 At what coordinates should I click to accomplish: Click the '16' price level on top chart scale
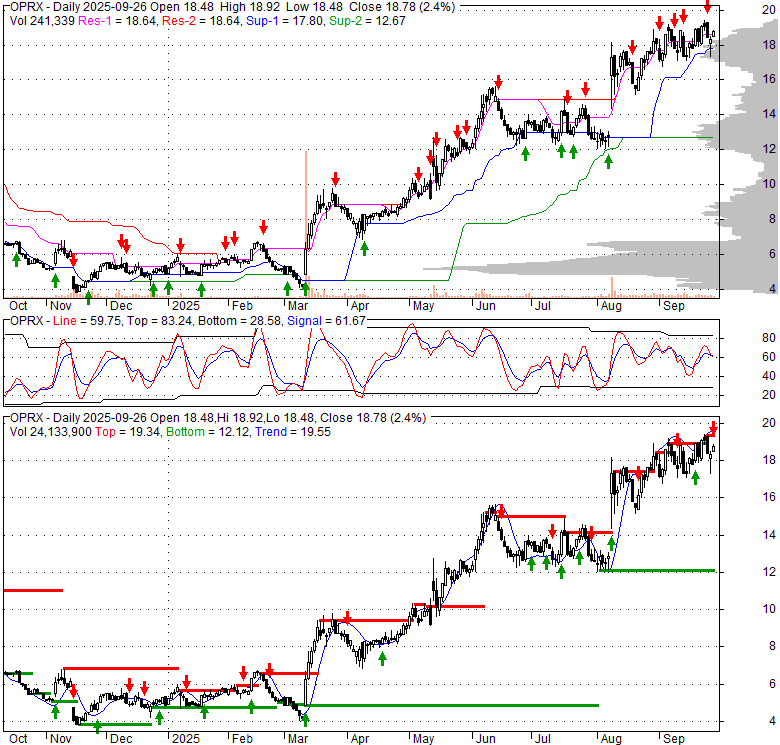click(769, 79)
